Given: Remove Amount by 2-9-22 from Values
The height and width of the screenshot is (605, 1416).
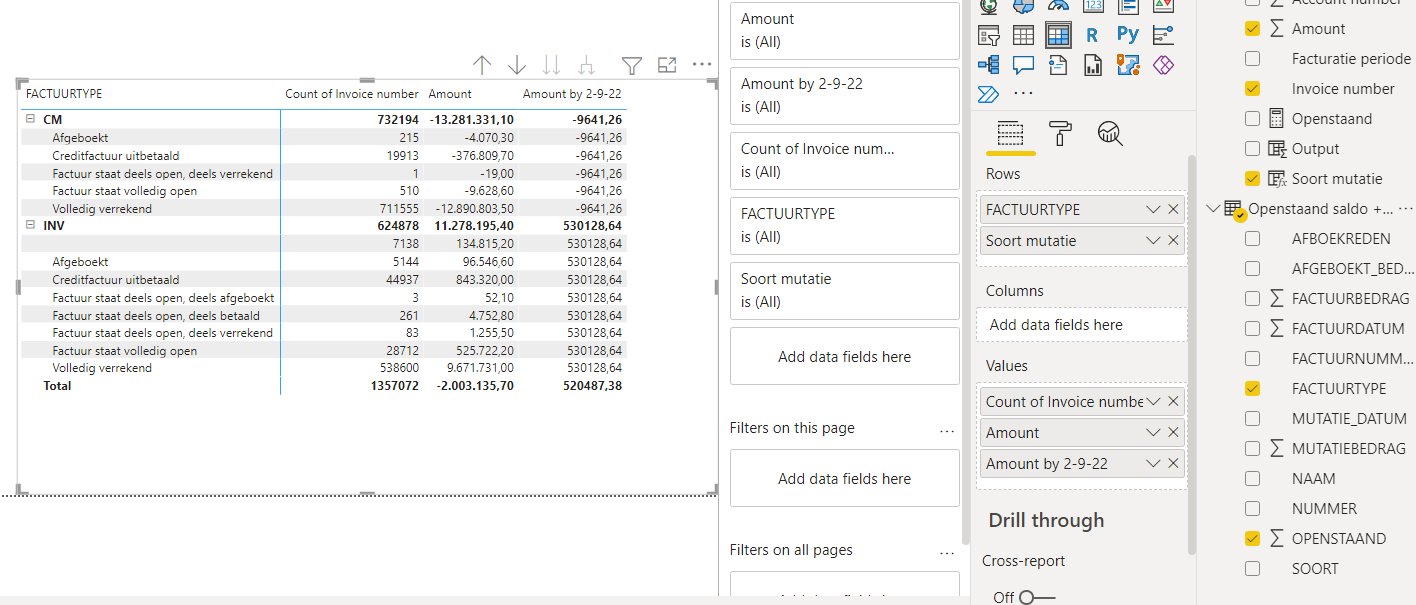Looking at the screenshot, I should tap(1173, 464).
